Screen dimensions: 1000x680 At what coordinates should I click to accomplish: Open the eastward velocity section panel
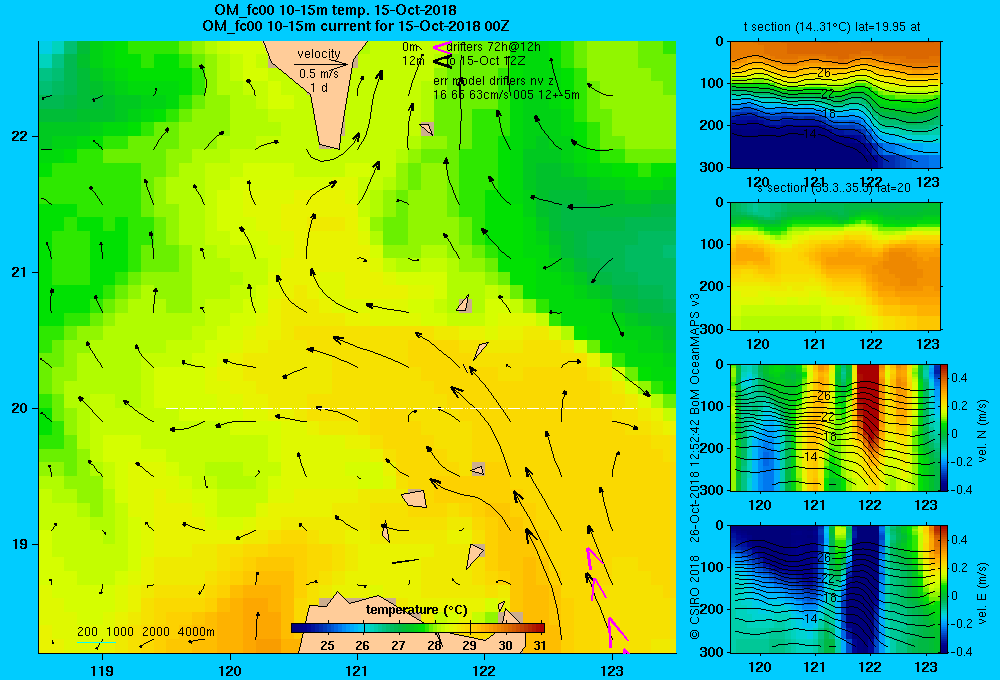point(835,589)
